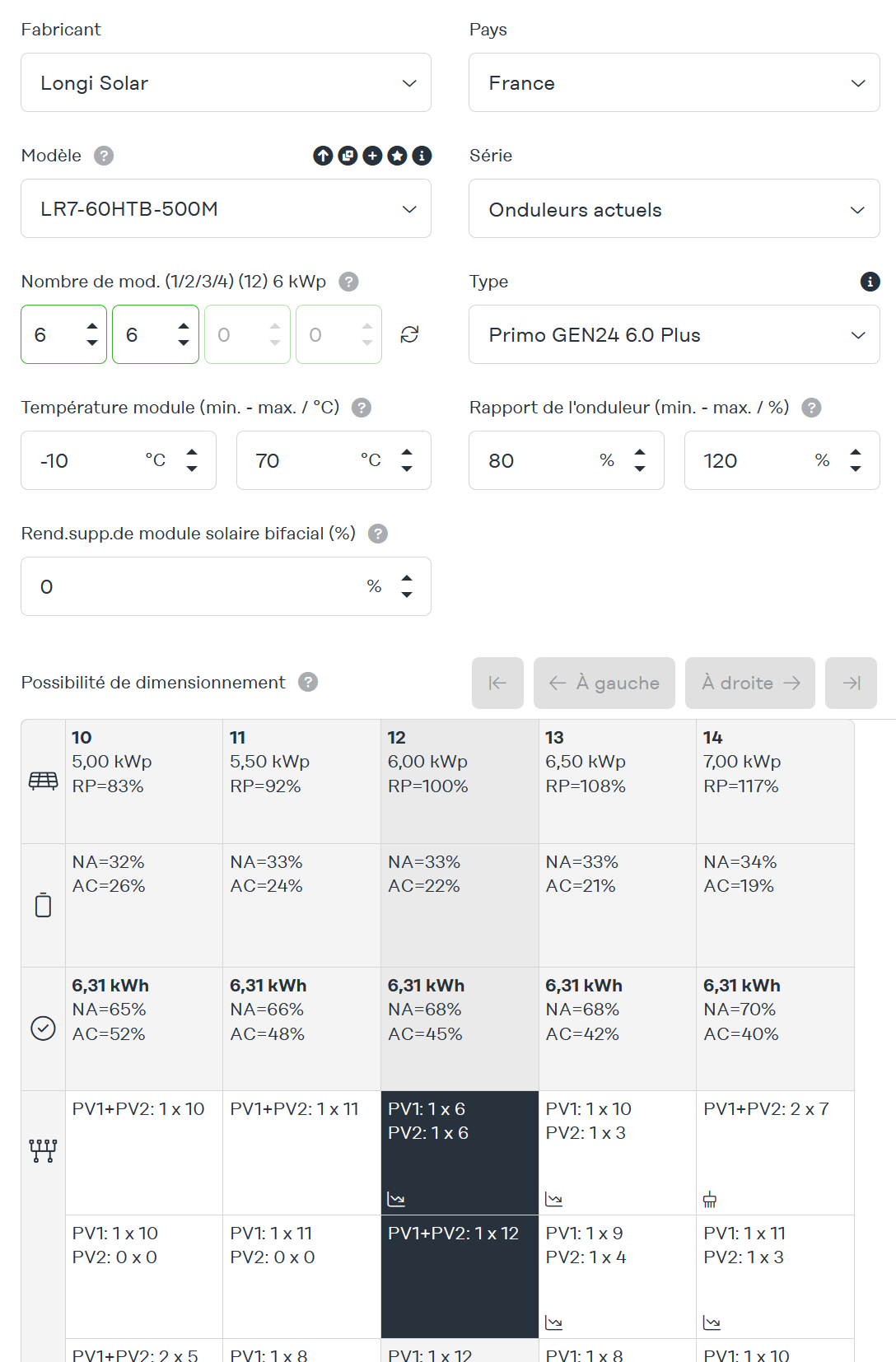Click 6,31 kWh NA=68% AC=45% cell
Screen dimensions: 896x1362
(460, 1028)
